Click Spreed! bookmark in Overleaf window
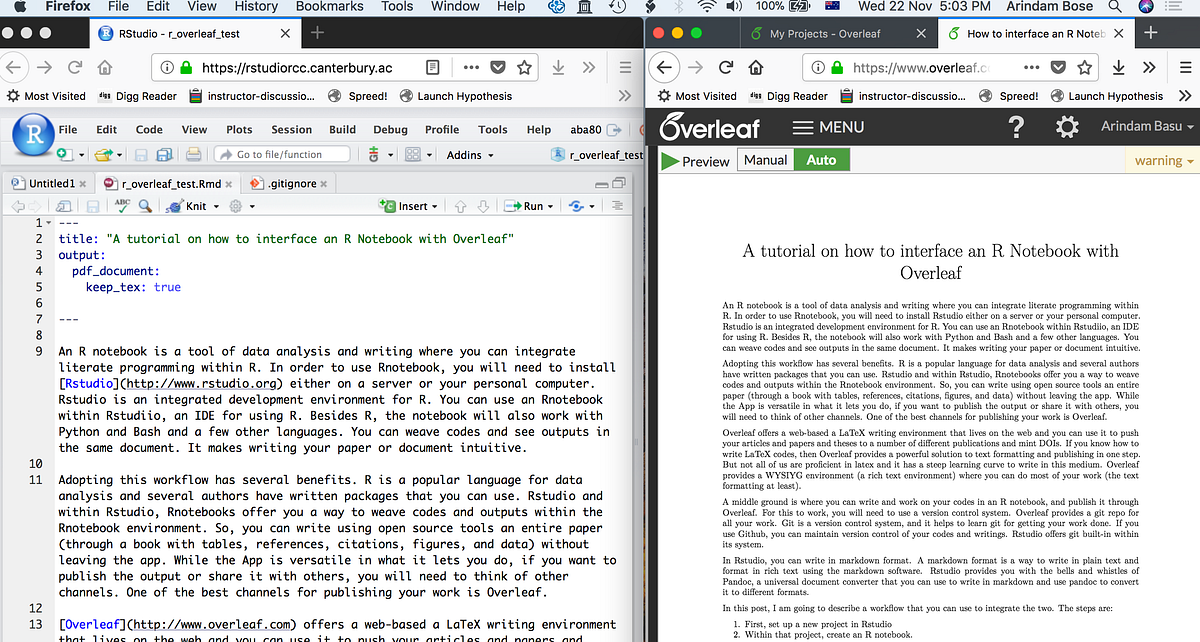The width and height of the screenshot is (1200, 642). pyautogui.click(x=1009, y=96)
